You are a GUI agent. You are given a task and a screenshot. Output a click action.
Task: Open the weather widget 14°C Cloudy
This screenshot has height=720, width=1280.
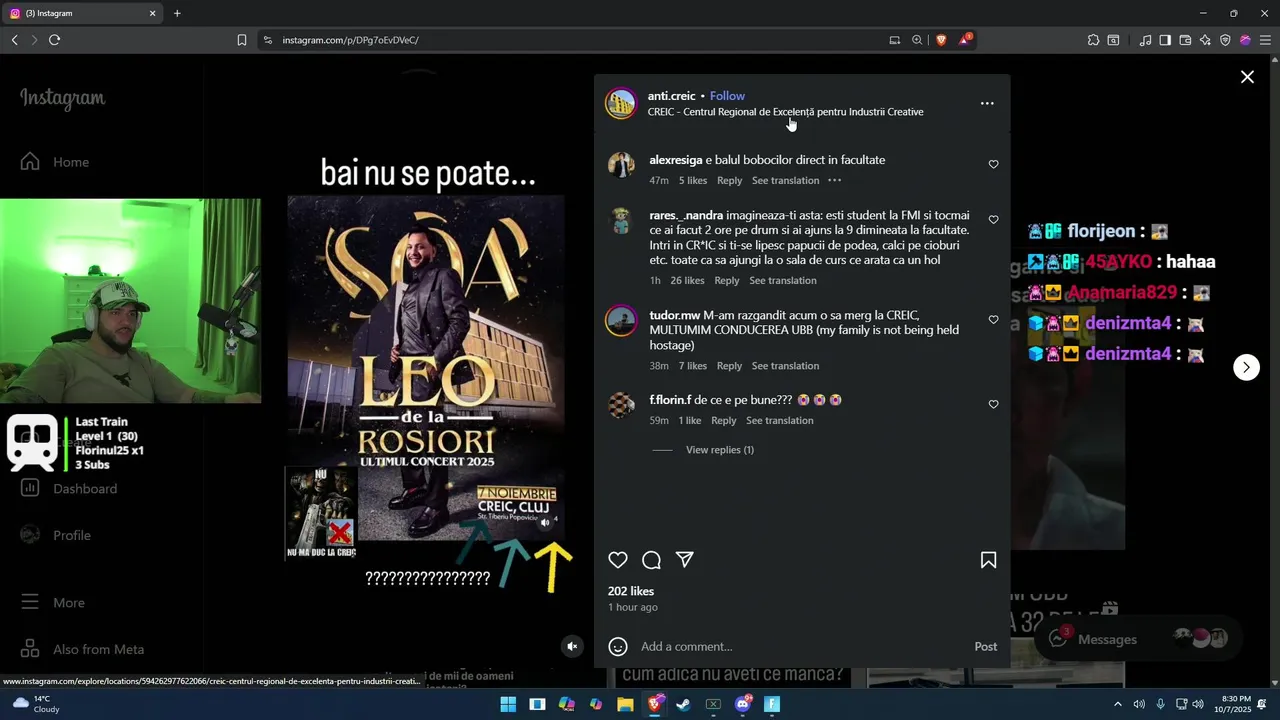click(x=36, y=704)
